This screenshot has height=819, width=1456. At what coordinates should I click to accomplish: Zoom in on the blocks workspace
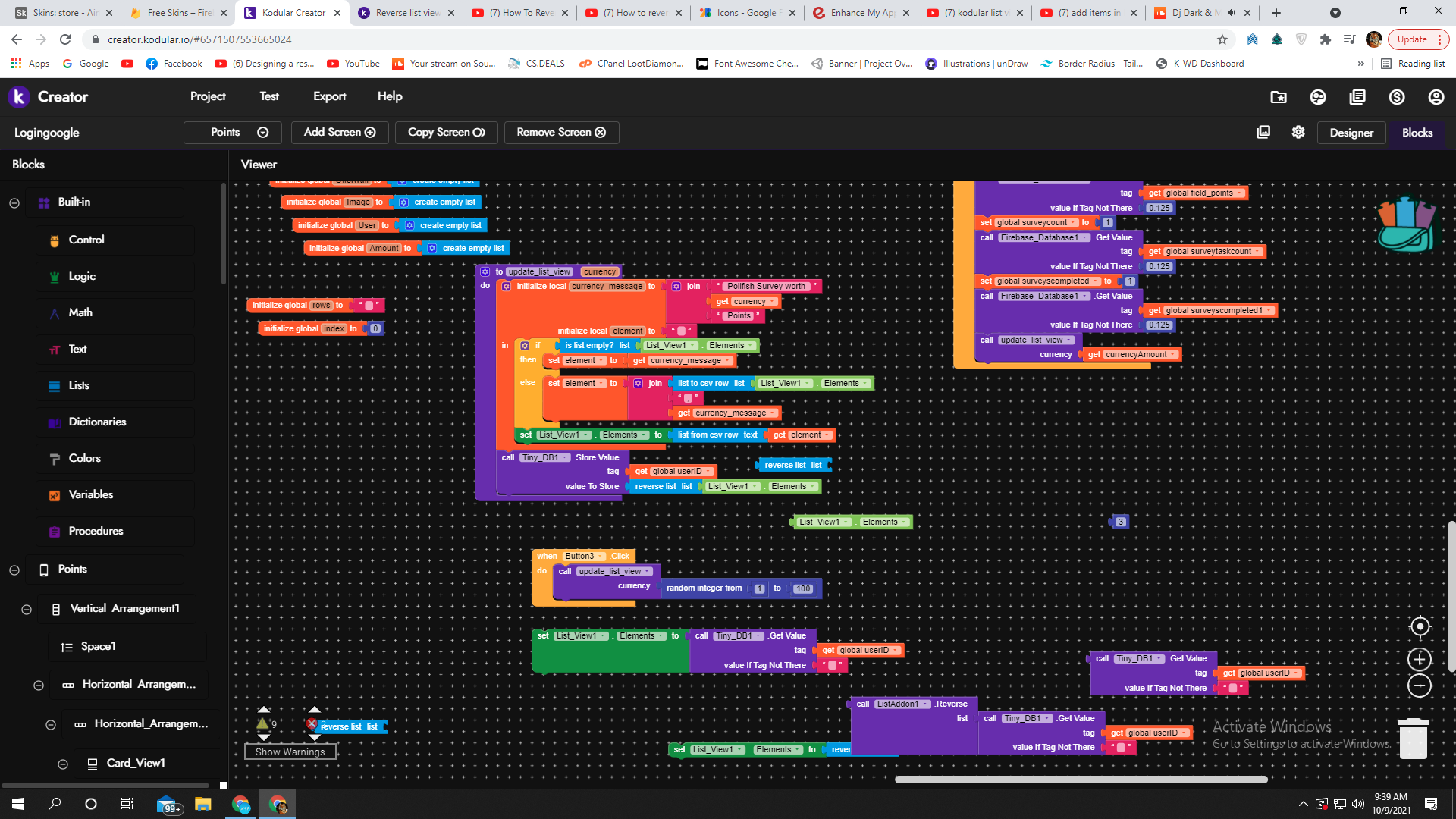1420,659
